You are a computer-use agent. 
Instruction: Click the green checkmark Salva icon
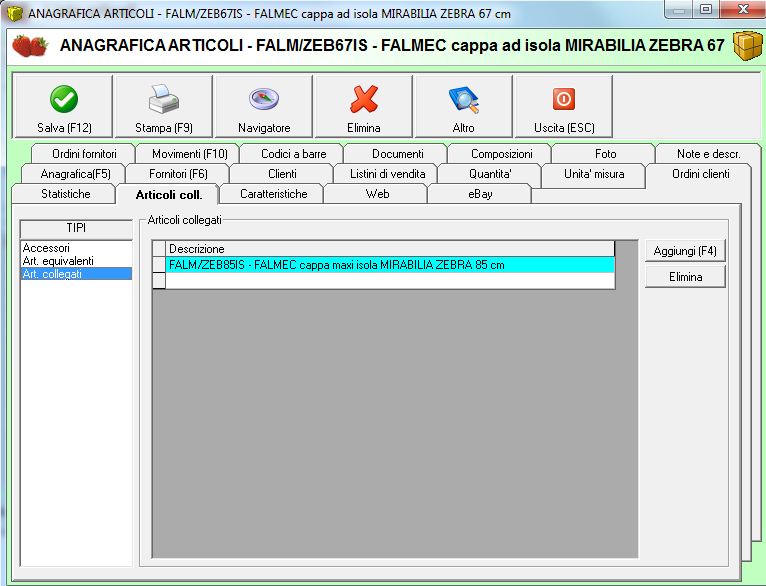coord(64,99)
